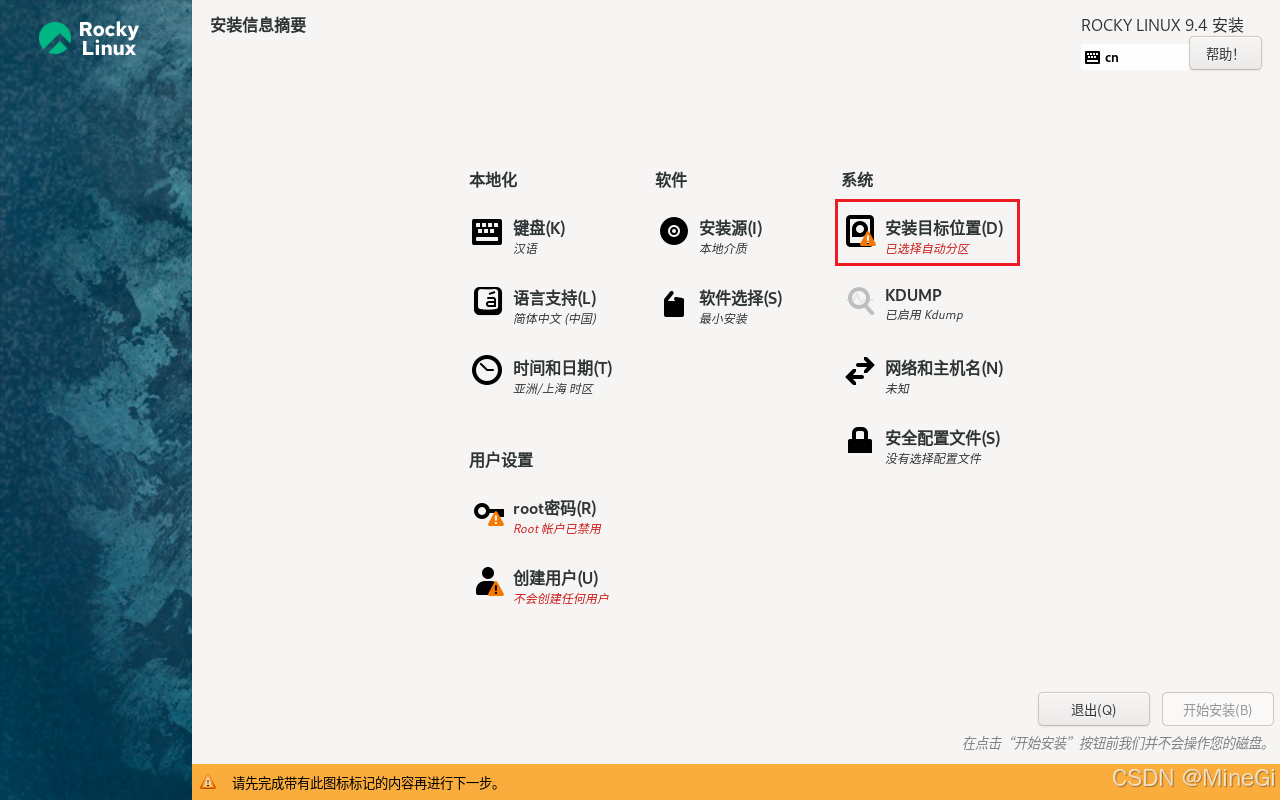Click the 开始安装(B) button
1280x800 pixels.
pyautogui.click(x=1217, y=709)
